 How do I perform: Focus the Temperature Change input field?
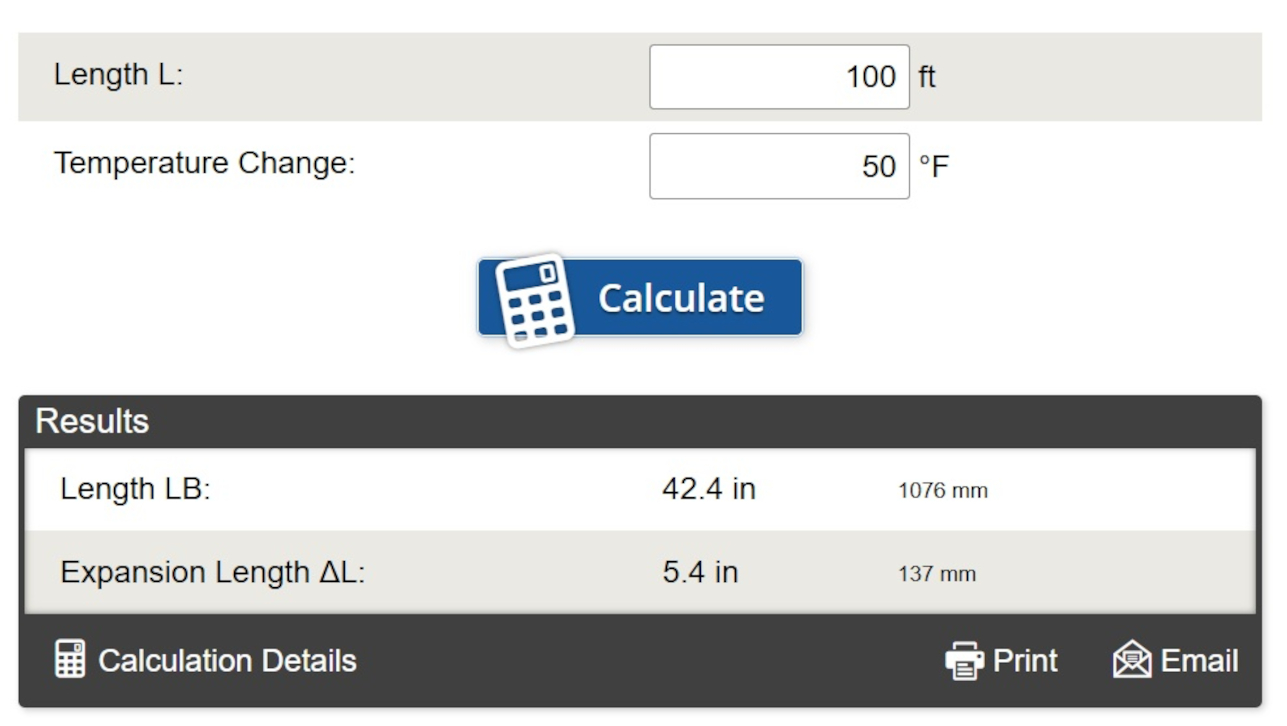[779, 166]
